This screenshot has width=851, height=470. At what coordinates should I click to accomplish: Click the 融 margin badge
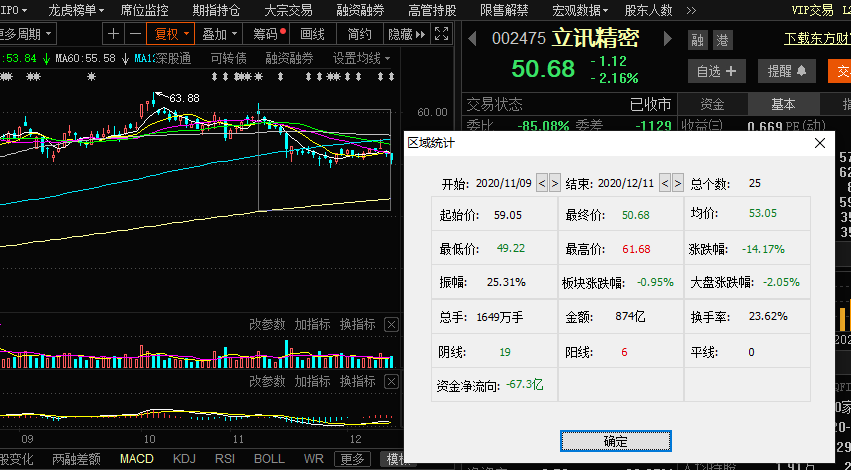[698, 39]
